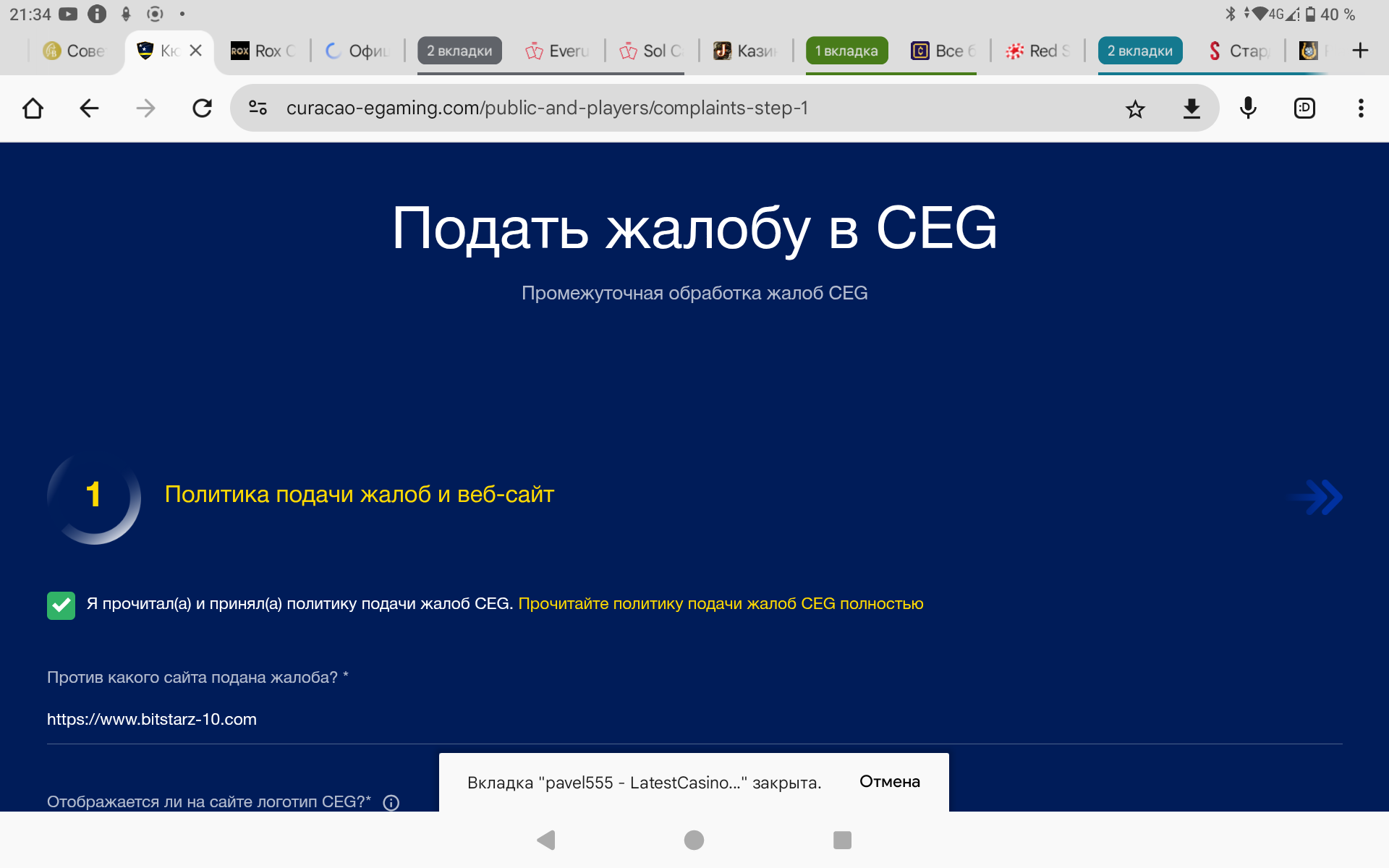Add a new tab with plus

coord(1360,51)
